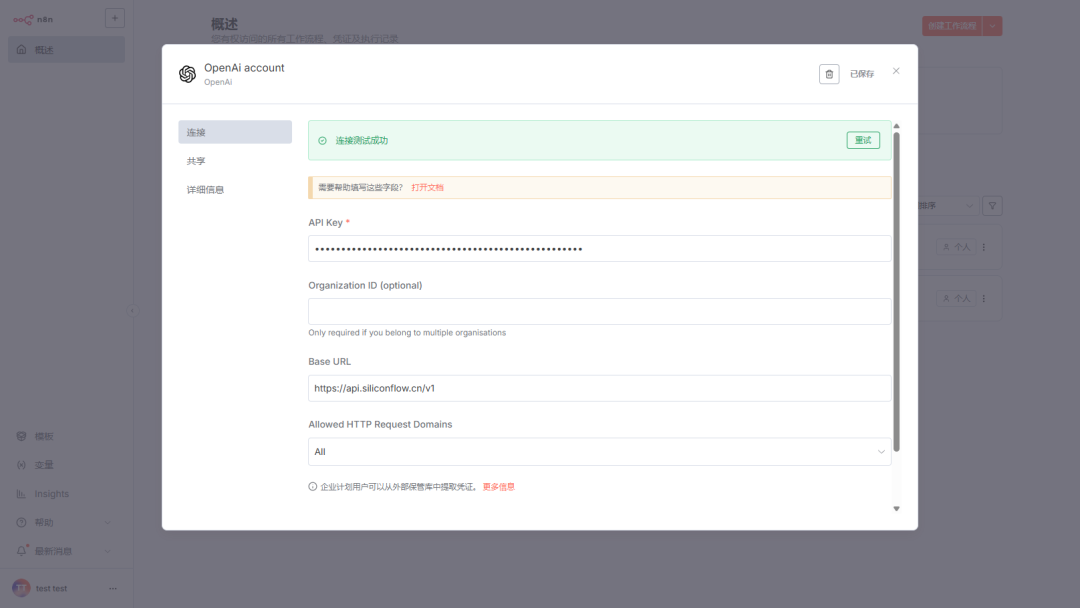Expand the 最新消息 sidebar menu
The width and height of the screenshot is (1080, 608).
pos(66,552)
